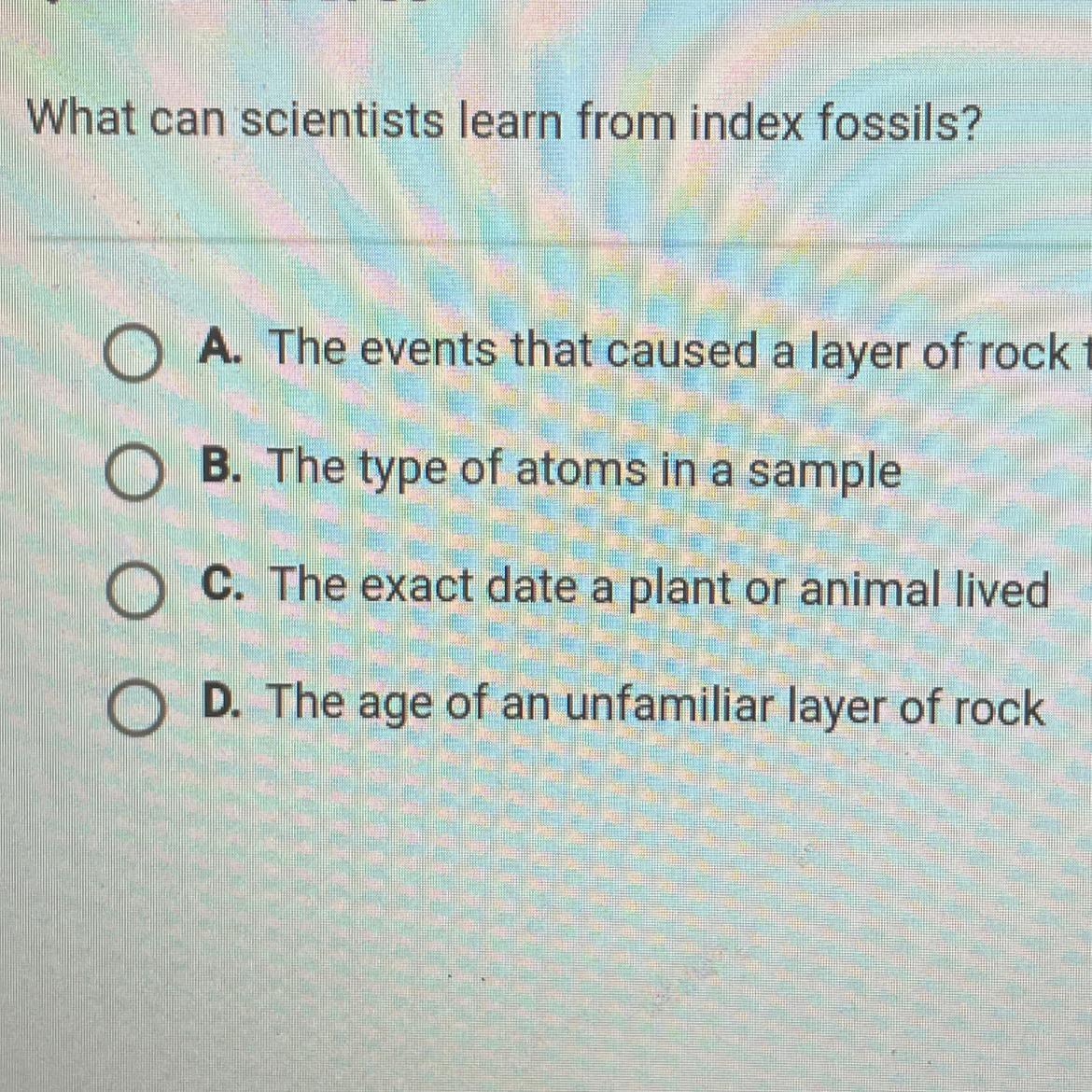
Task: Choose 'The type of atoms in a sample' text
Action: point(586,470)
